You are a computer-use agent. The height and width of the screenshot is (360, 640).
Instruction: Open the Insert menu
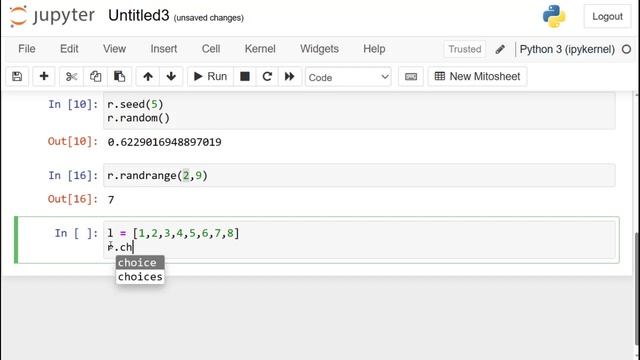tap(164, 49)
